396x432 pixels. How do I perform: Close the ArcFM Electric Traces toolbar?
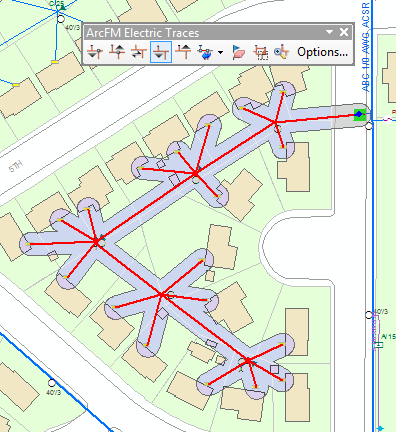point(344,32)
